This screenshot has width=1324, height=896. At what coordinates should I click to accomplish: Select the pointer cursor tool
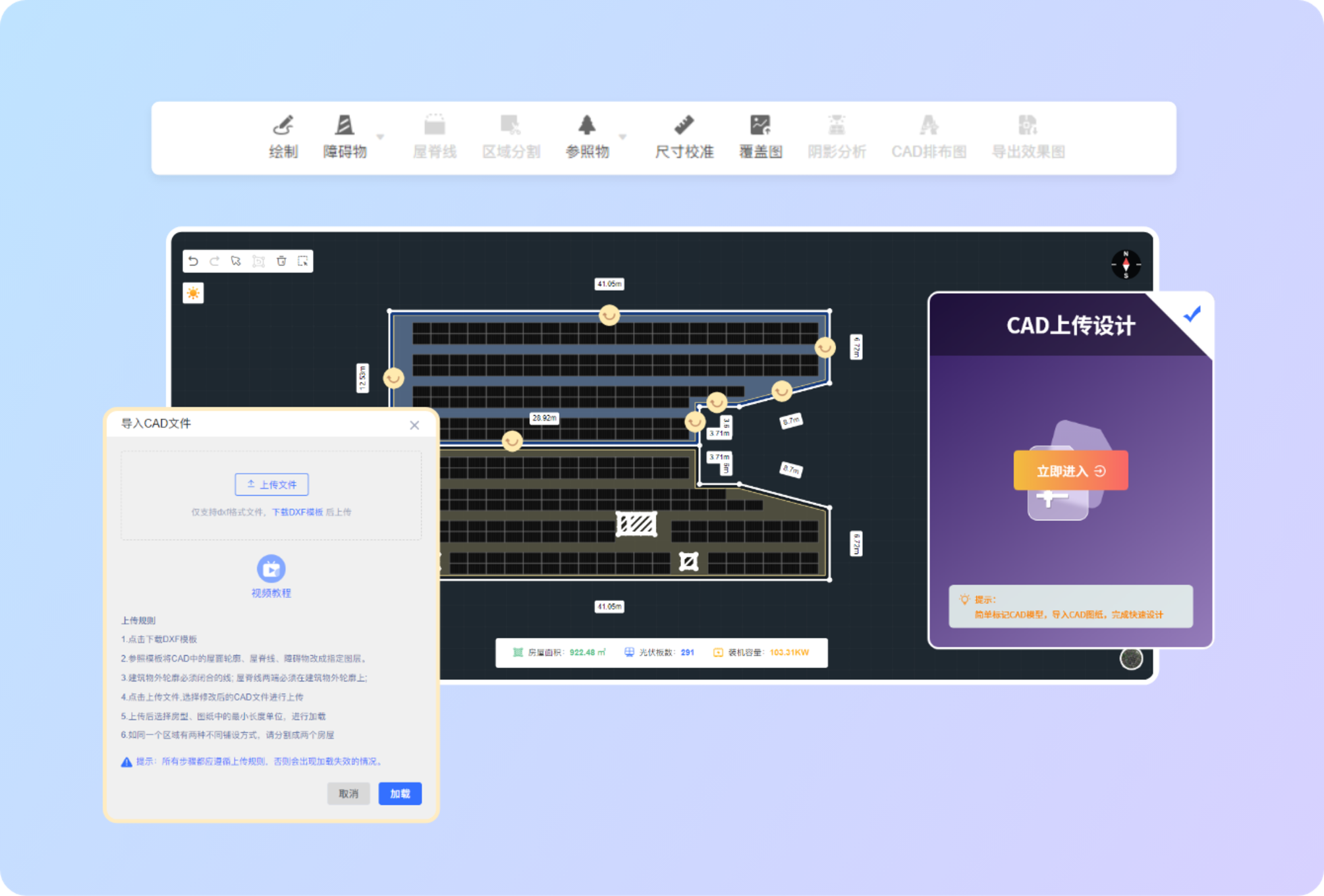(x=236, y=261)
